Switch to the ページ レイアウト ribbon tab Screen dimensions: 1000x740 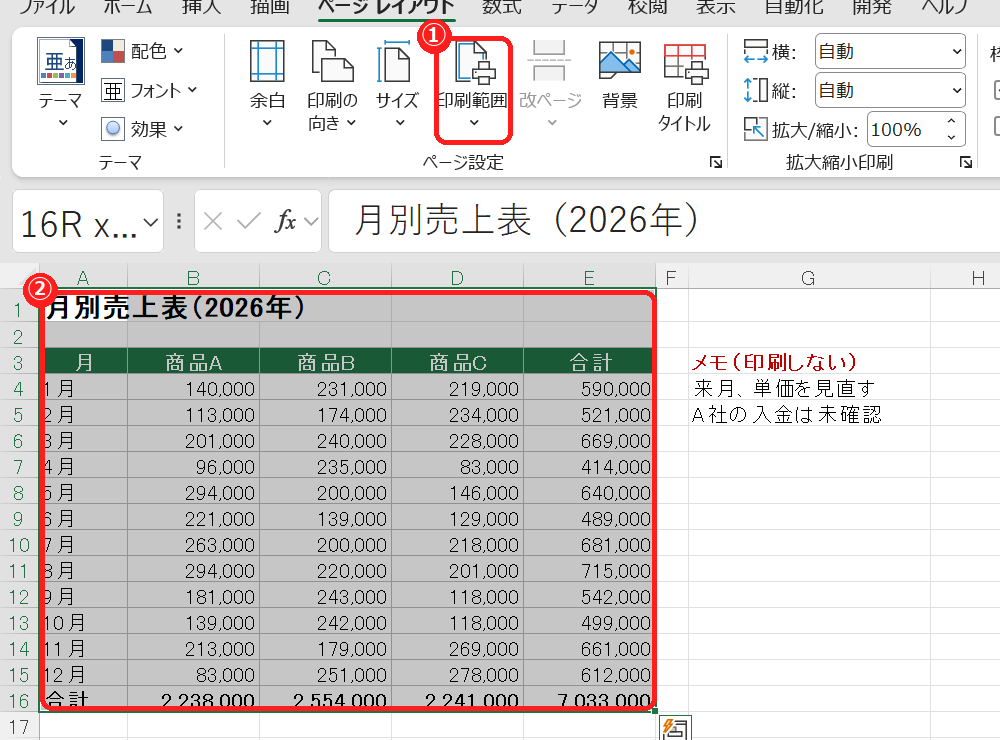386,7
